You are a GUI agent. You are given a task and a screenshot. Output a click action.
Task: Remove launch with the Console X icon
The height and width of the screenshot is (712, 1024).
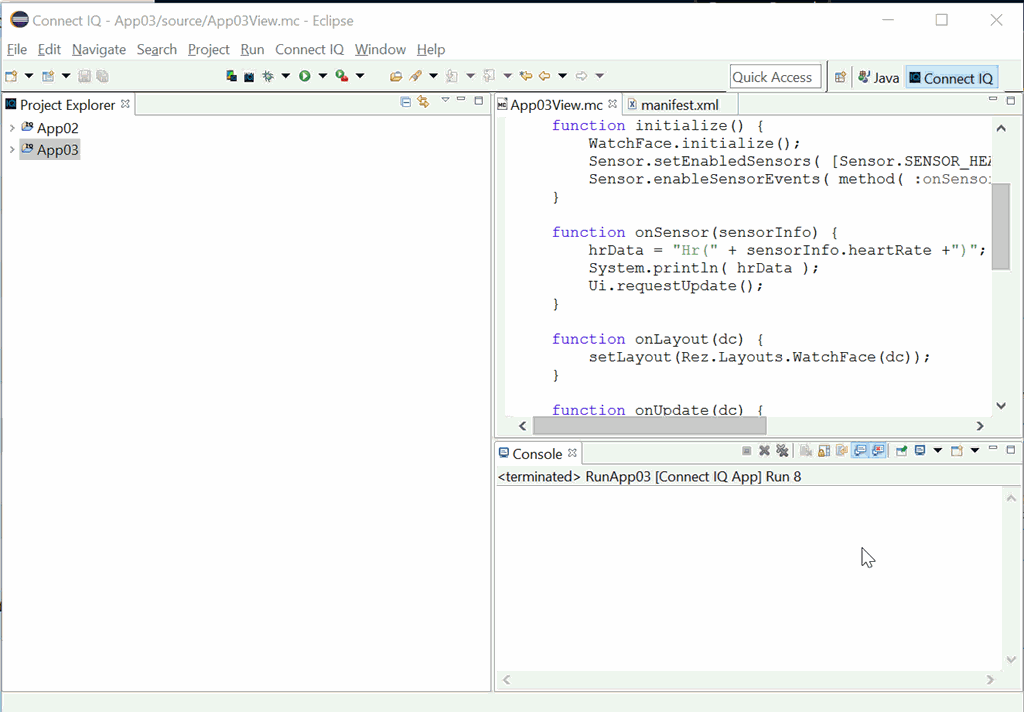click(x=764, y=452)
